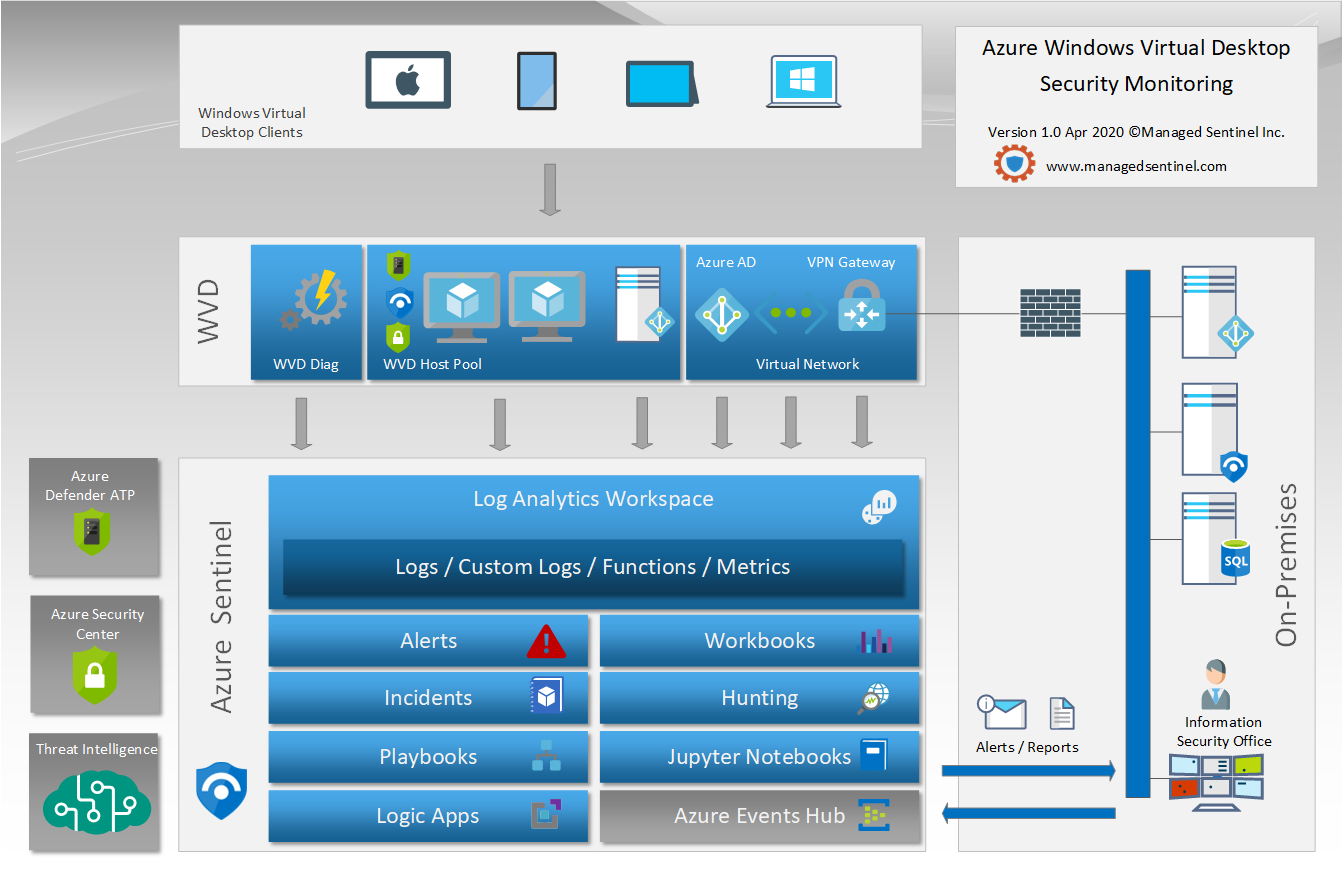Image resolution: width=1343 pixels, height=883 pixels.
Task: Click the report document icon near Alerts / Reports
Action: (1061, 713)
